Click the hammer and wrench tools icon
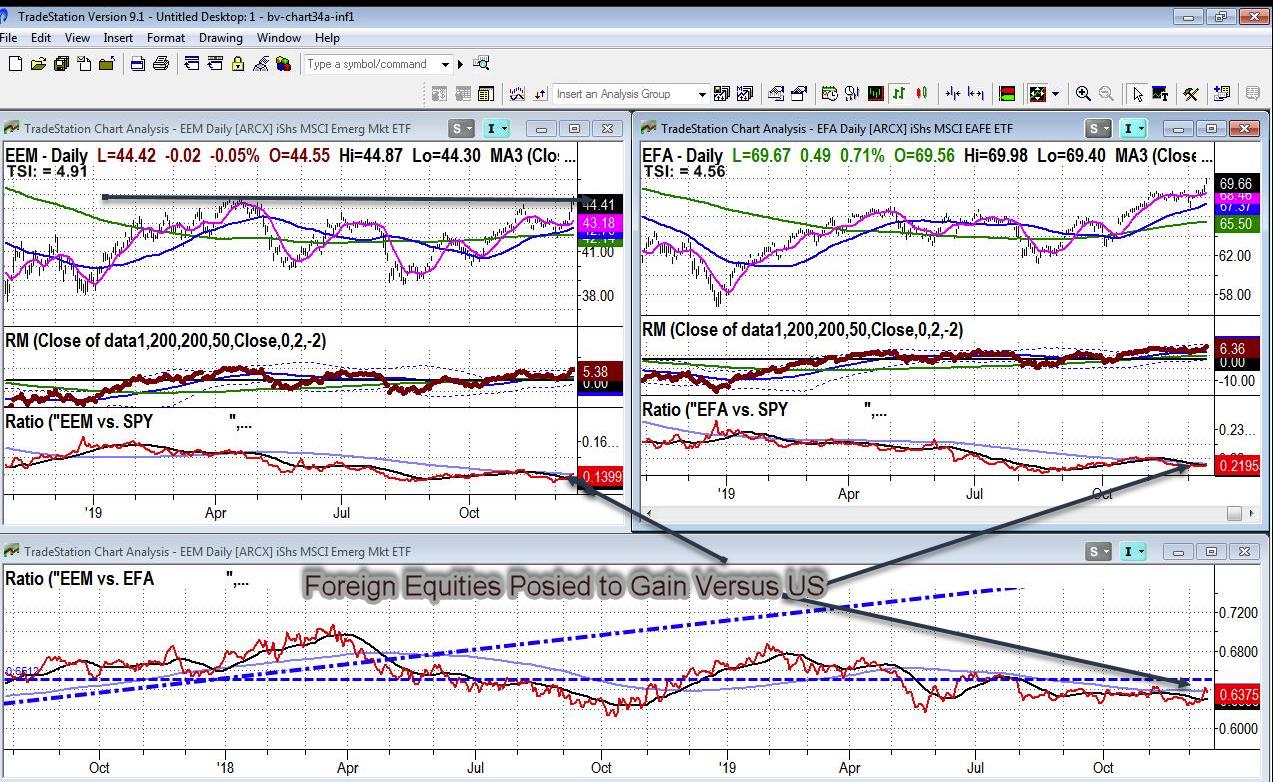 1190,93
